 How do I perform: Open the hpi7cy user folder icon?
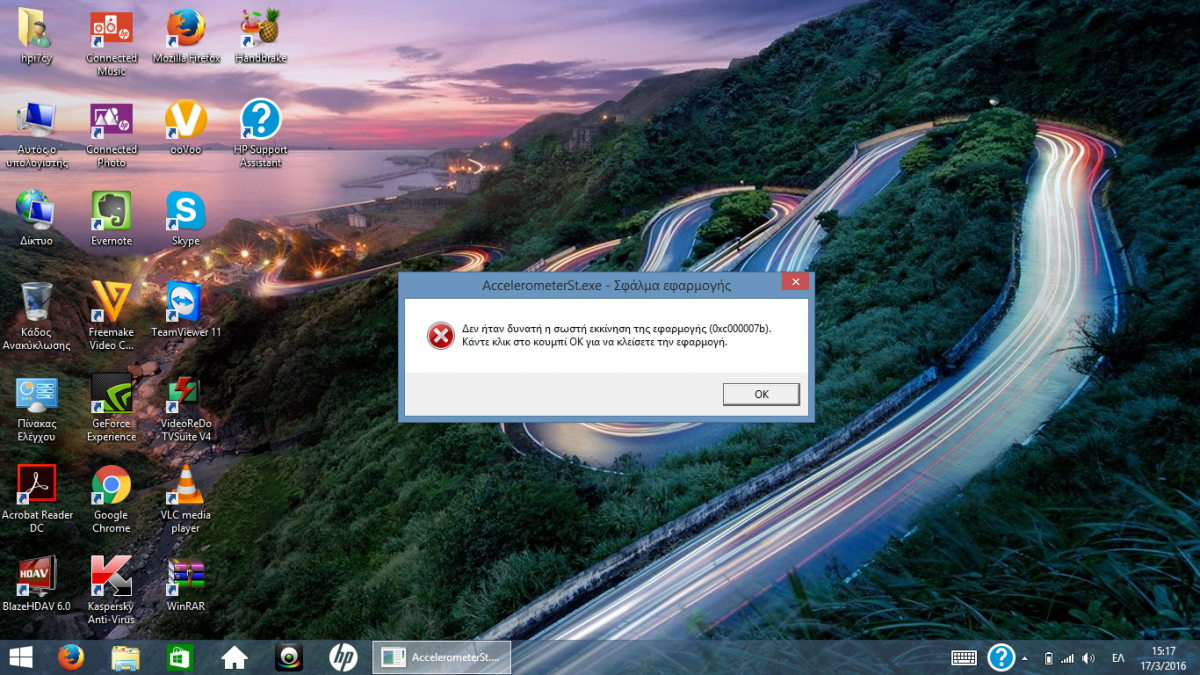[x=36, y=38]
